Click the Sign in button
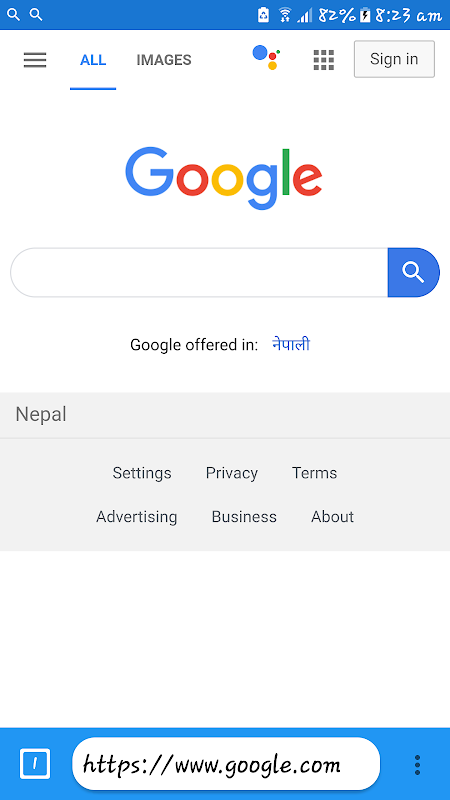The height and width of the screenshot is (800, 450). coord(394,59)
